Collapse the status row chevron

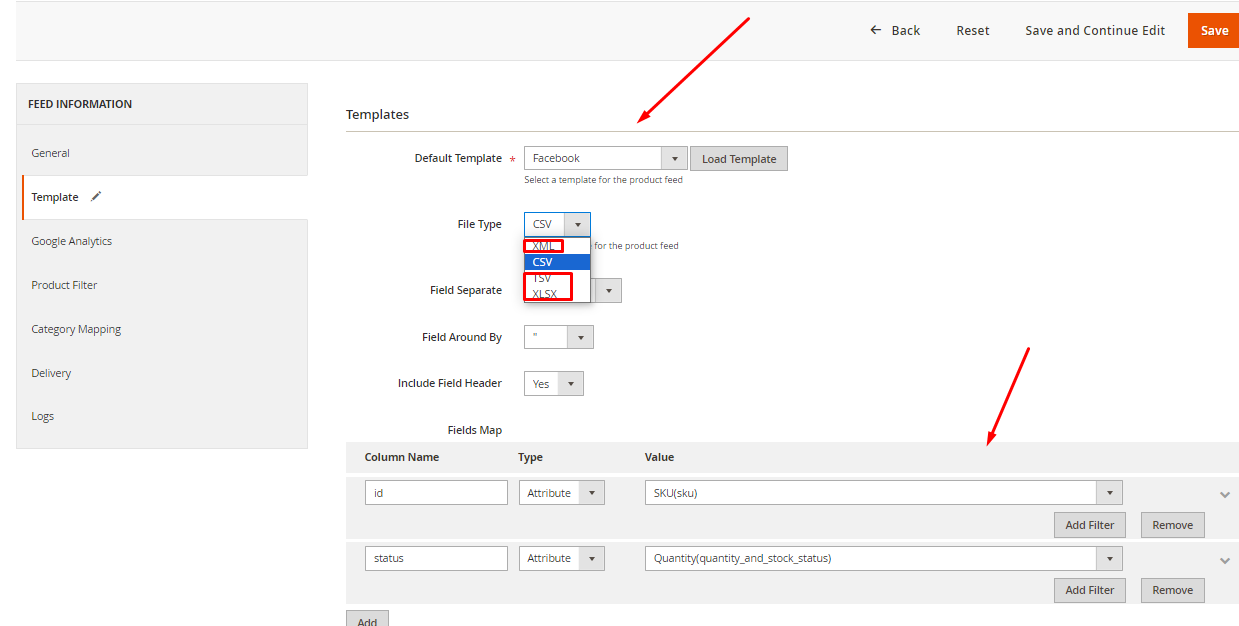[x=1224, y=560]
